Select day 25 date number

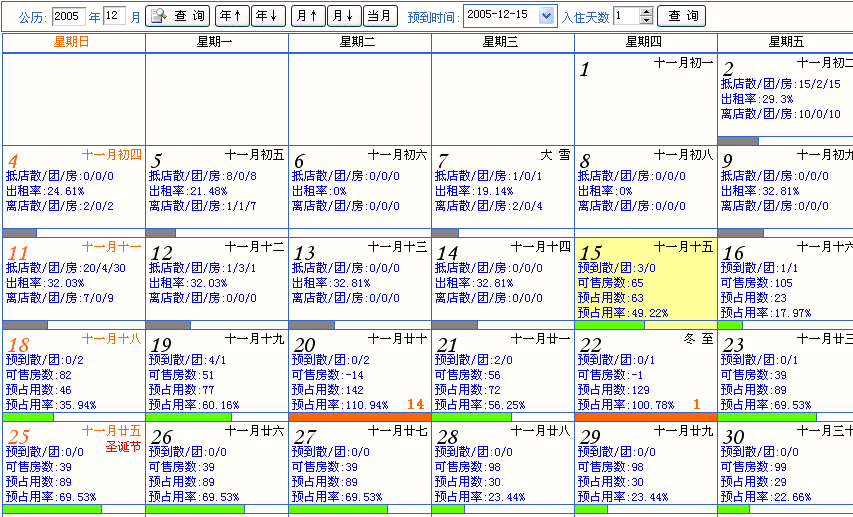point(18,437)
